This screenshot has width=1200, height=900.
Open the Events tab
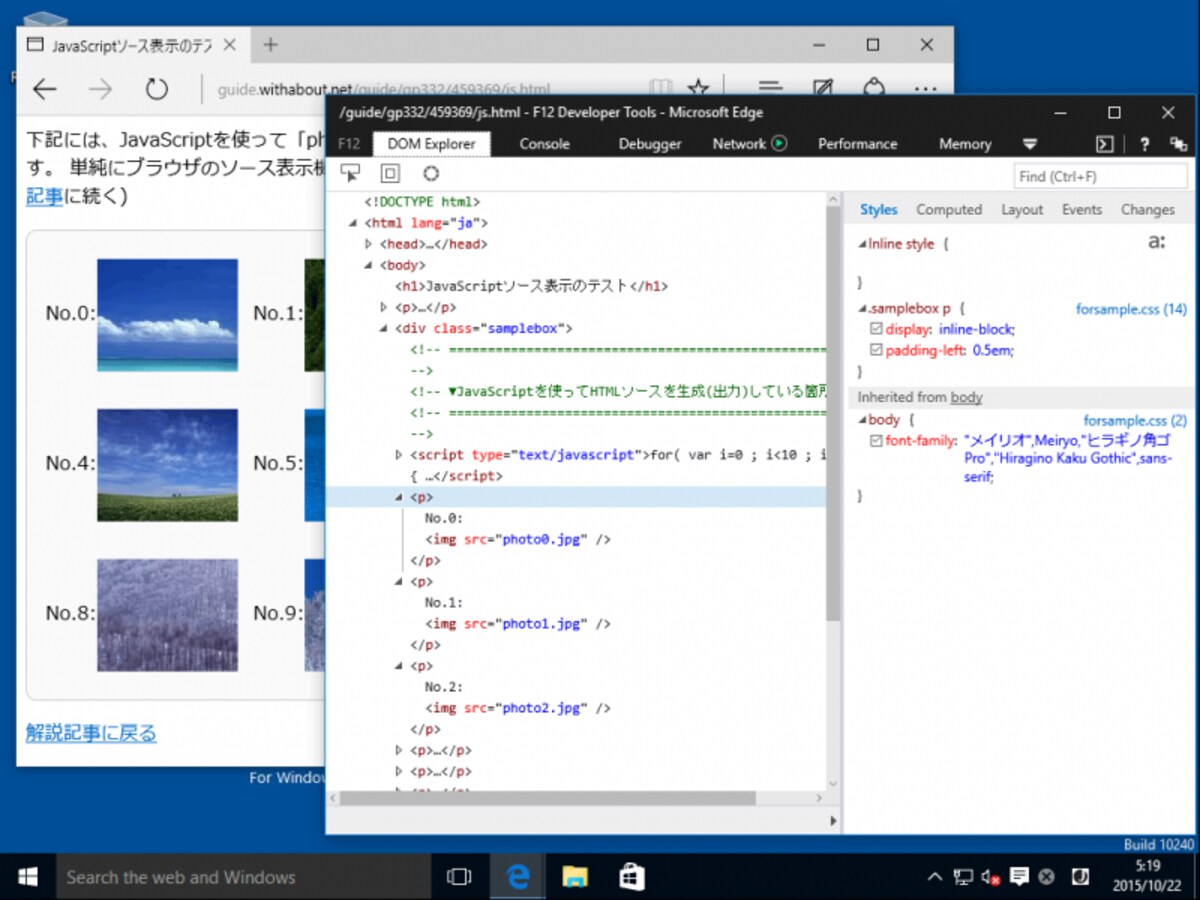point(1082,210)
